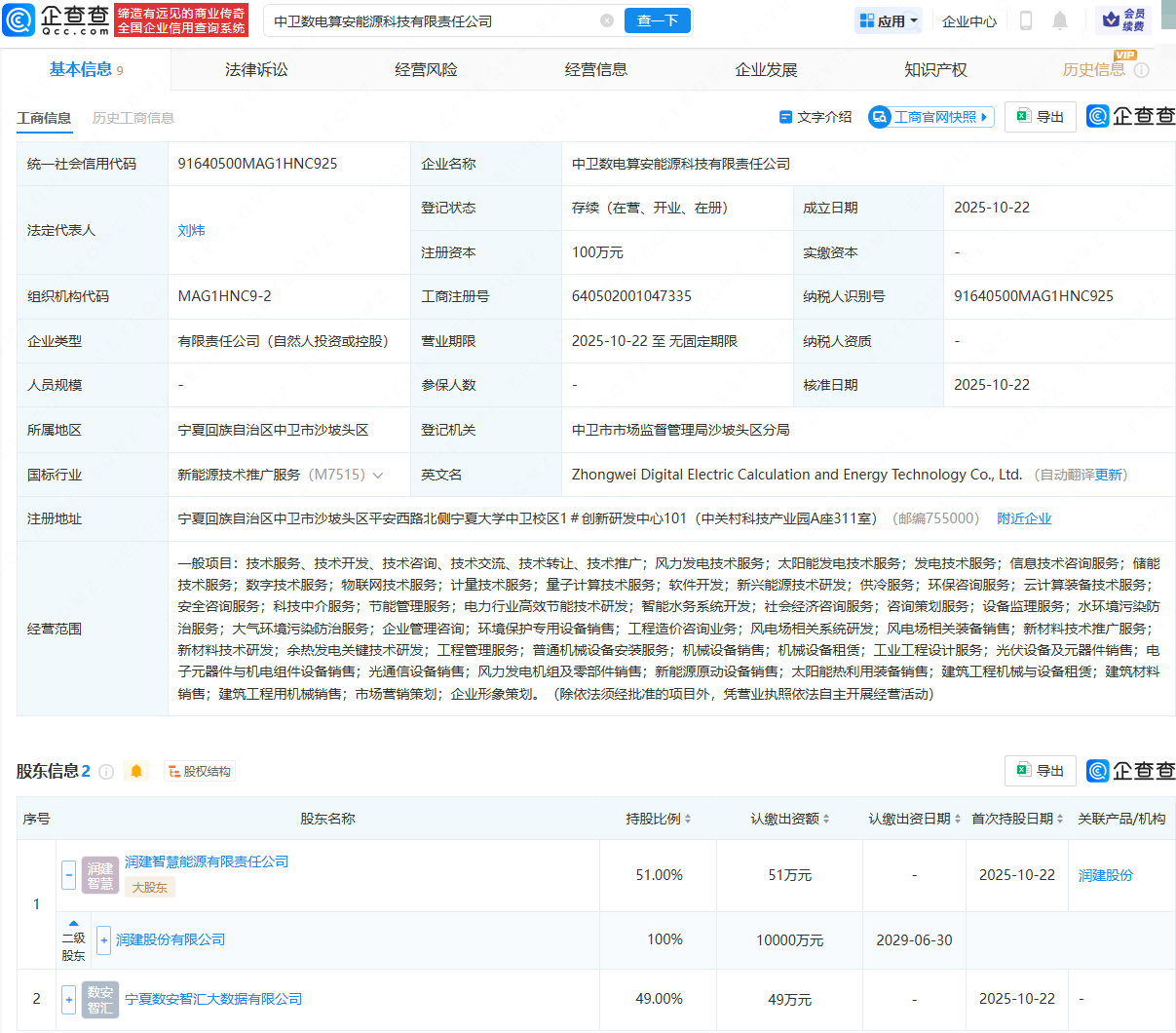Open the mobile phone icon in header
This screenshot has width=1176, height=1033.
click(1026, 20)
